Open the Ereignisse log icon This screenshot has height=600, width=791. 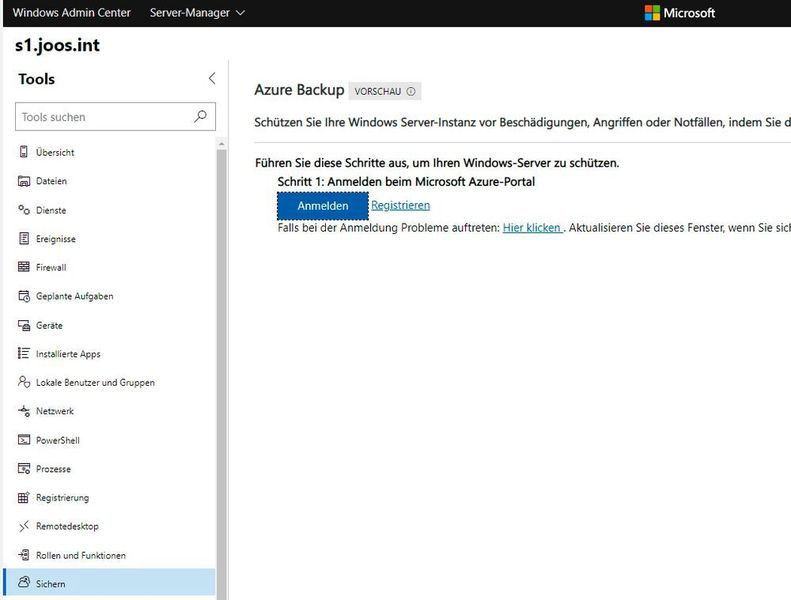click(x=24, y=238)
